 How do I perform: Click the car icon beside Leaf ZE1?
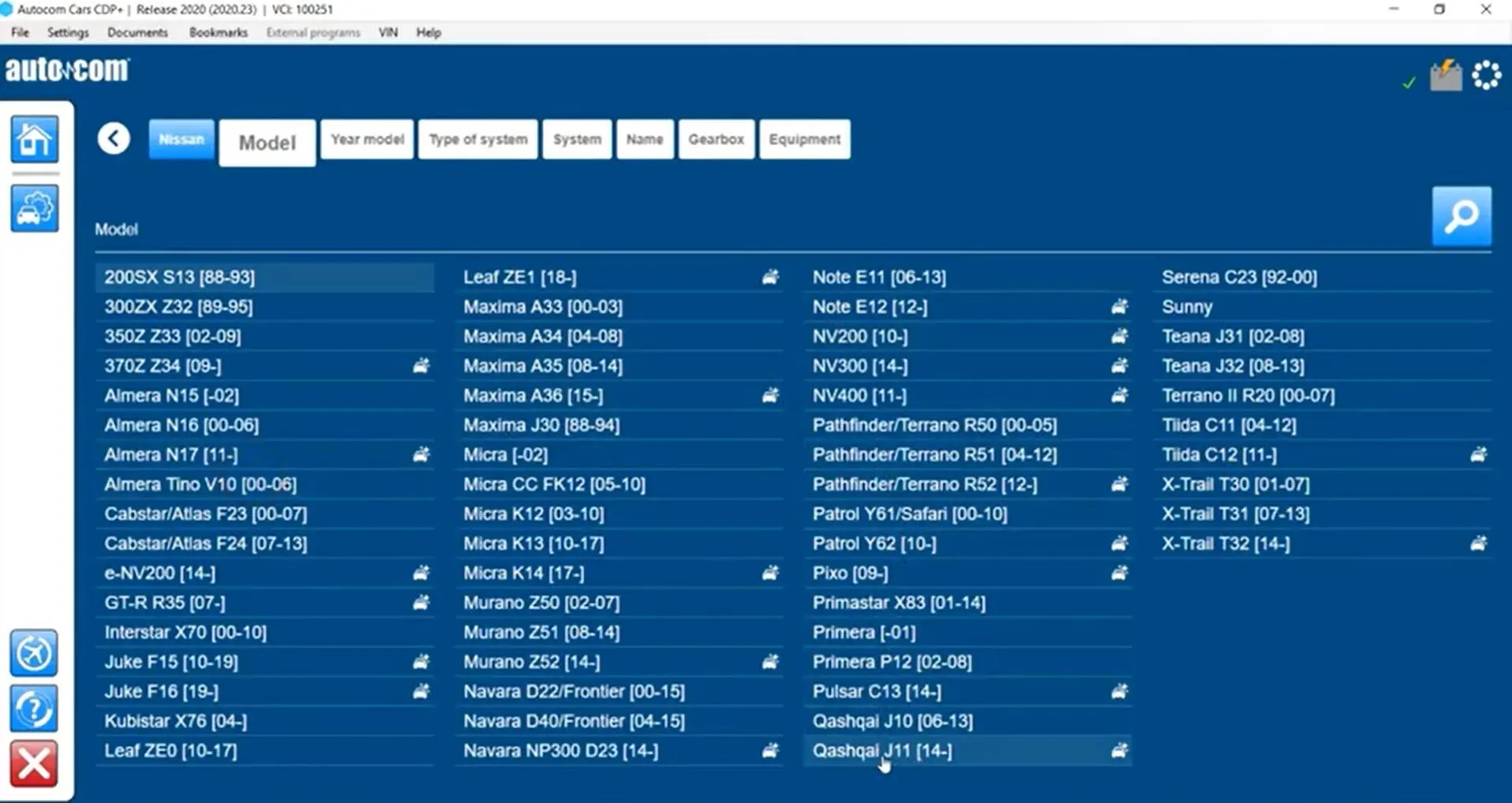coord(770,277)
